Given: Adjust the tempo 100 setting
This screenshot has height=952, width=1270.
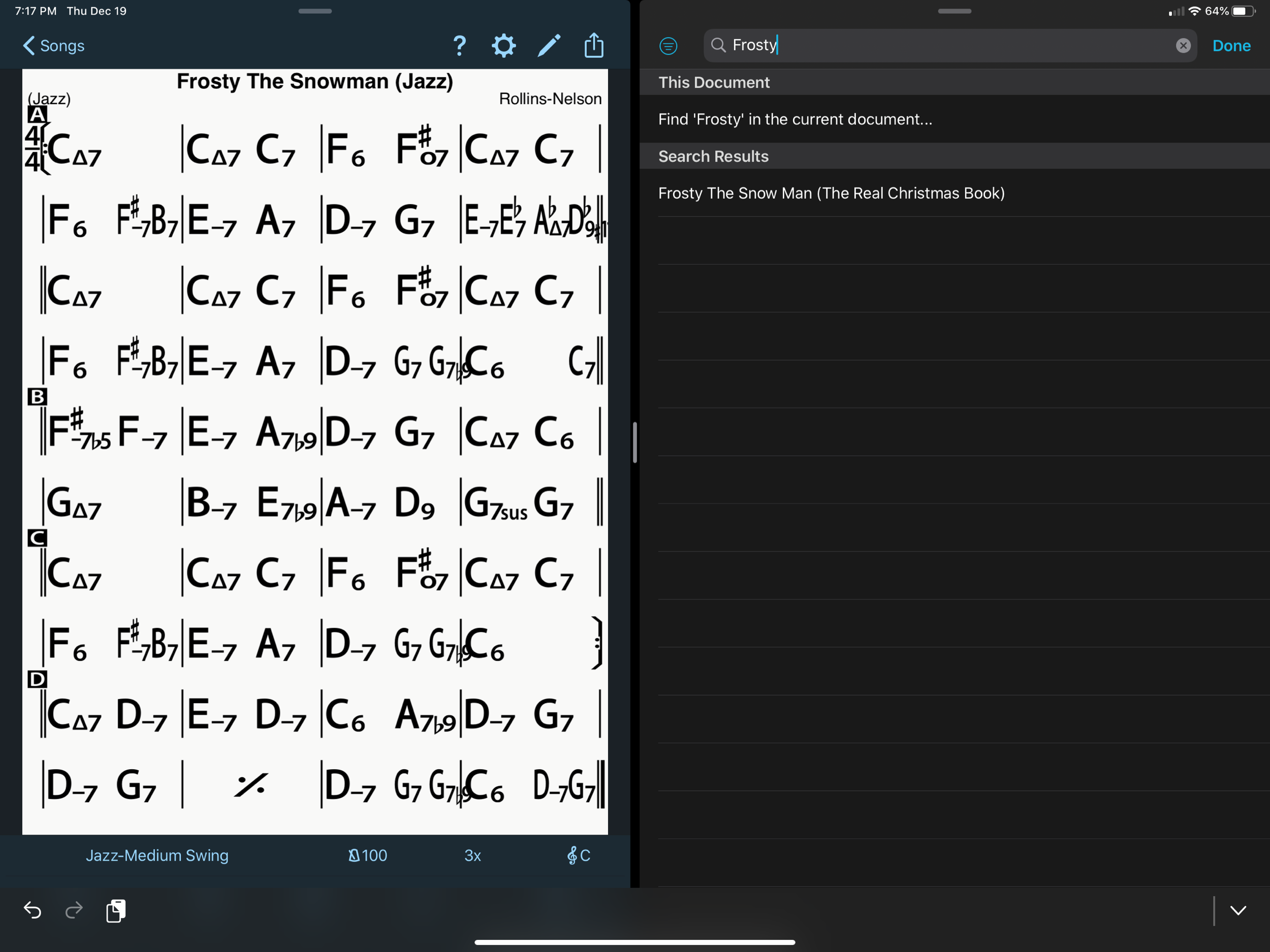Looking at the screenshot, I should (367, 855).
